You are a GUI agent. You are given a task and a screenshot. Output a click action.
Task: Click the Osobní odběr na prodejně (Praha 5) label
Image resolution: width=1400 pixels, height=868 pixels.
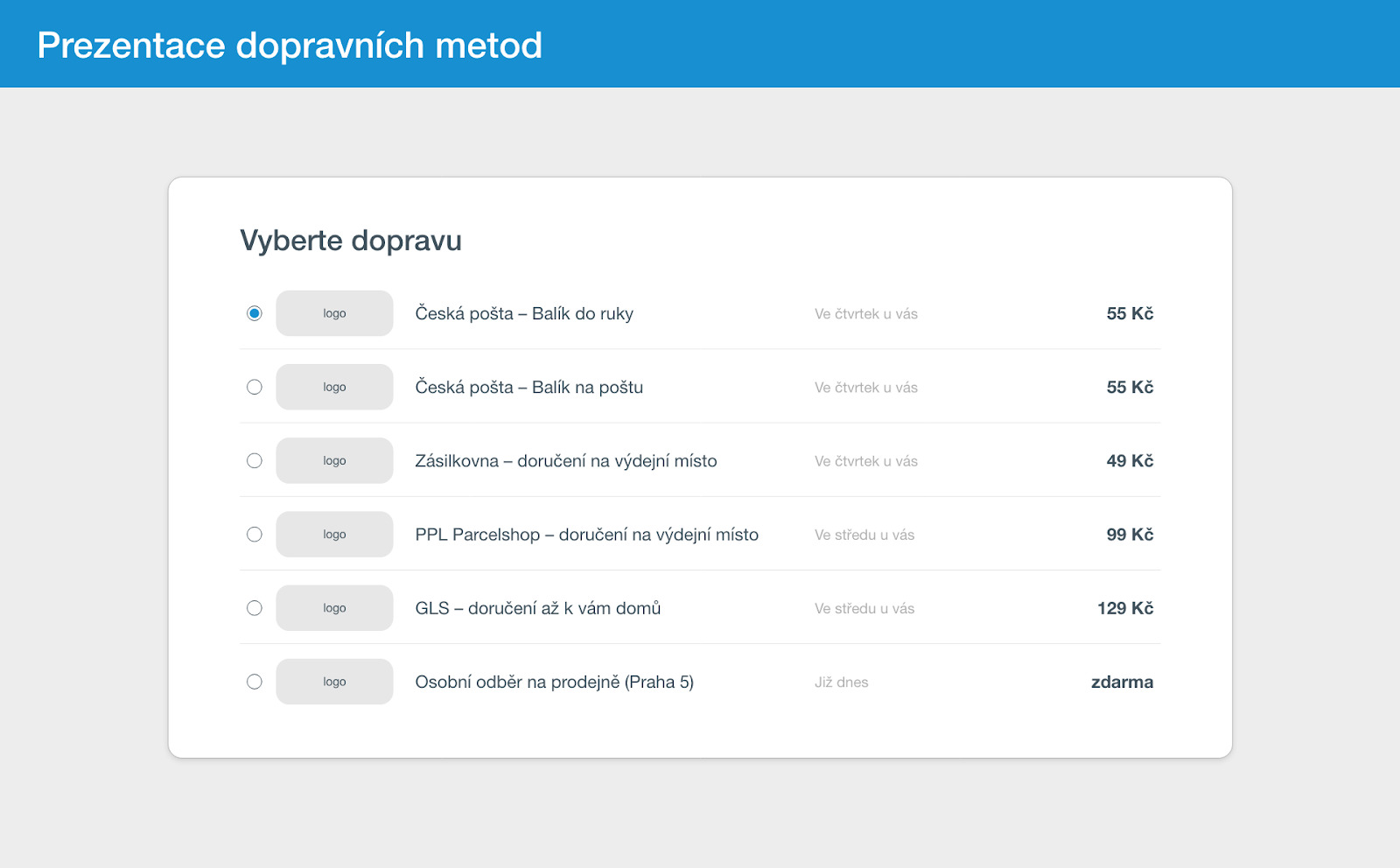pos(554,682)
